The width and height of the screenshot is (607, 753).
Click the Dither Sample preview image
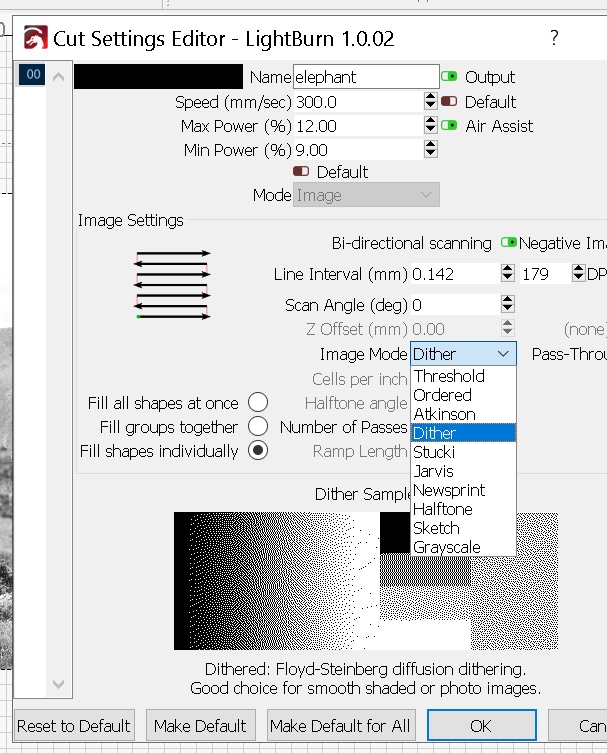(x=366, y=581)
